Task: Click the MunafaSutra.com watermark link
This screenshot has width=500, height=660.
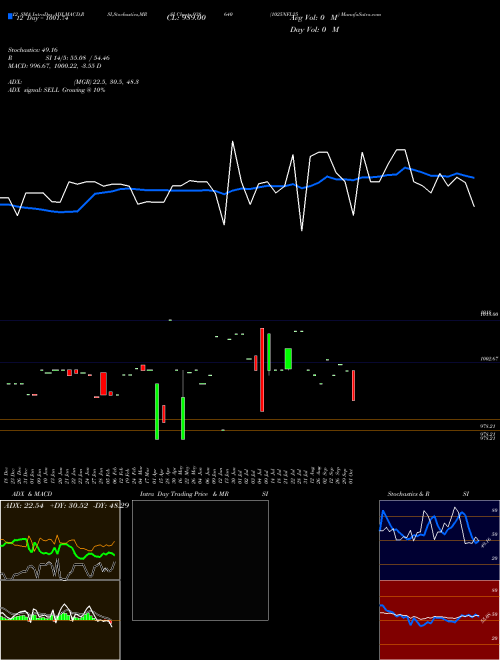Action: pos(360,14)
